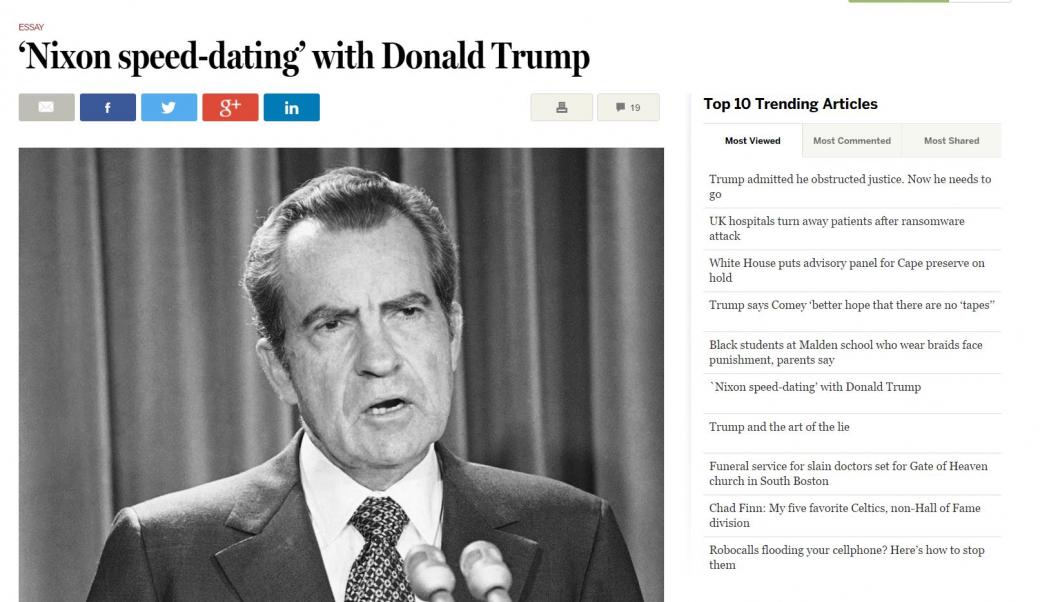Switch to the Most Shared tab
1040x602 pixels.
(951, 140)
